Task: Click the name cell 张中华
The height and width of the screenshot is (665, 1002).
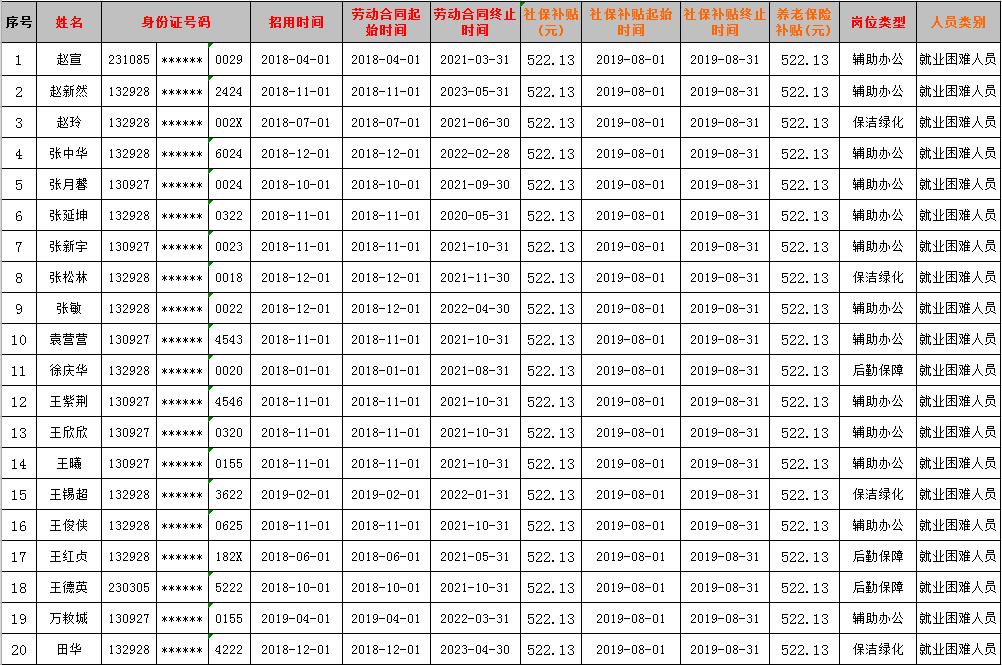Action: click(69, 154)
